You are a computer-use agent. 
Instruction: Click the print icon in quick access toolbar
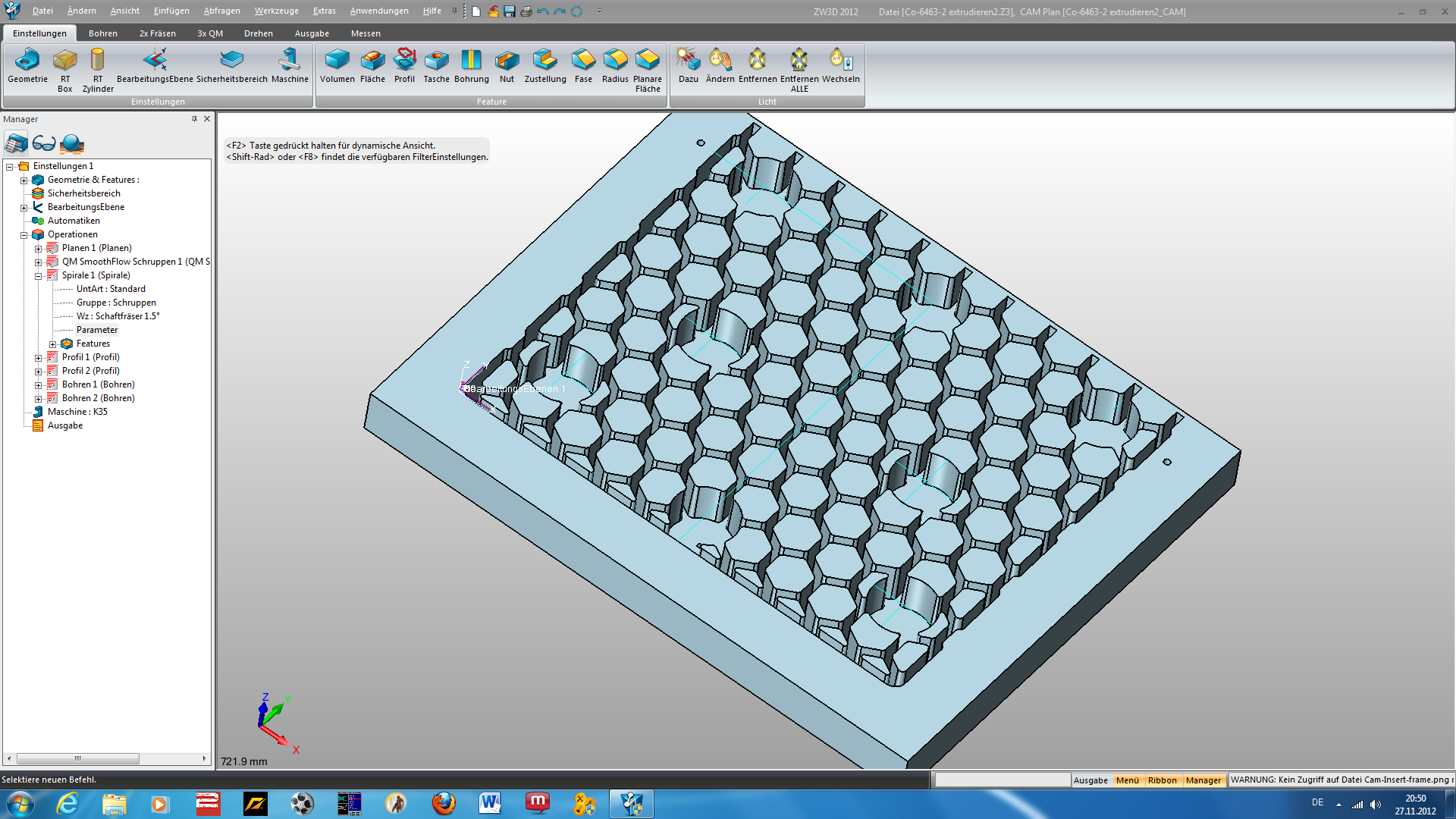coord(526,11)
